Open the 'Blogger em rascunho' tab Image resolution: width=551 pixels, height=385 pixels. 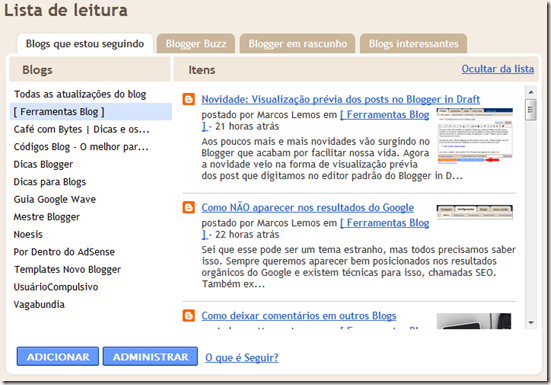[x=298, y=44]
